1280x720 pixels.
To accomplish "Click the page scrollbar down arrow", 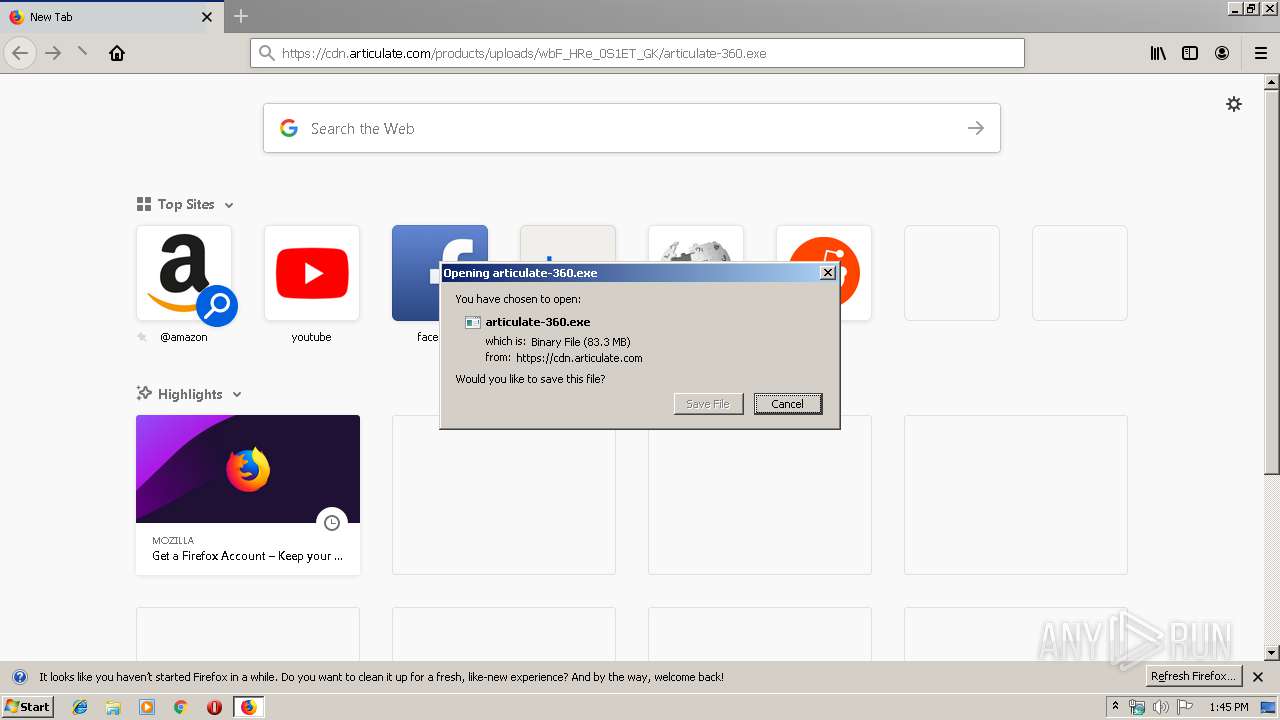I will (1272, 653).
